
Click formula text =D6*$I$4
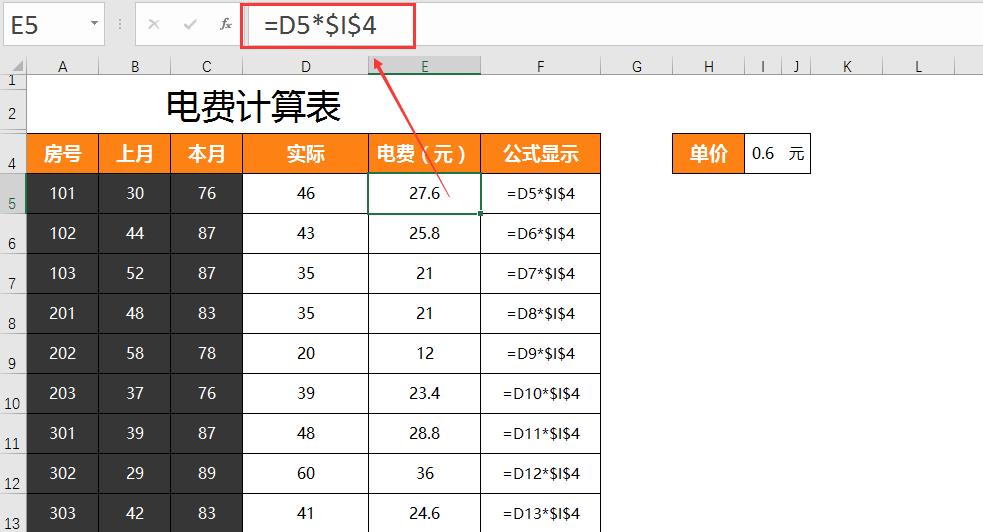541,234
